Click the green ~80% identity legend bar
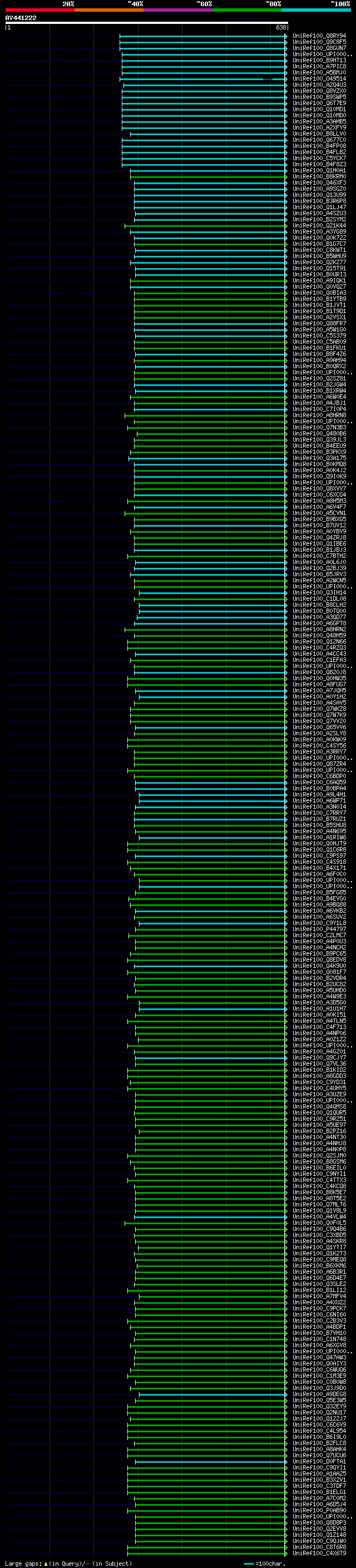The height and width of the screenshot is (1568, 356). point(247,11)
